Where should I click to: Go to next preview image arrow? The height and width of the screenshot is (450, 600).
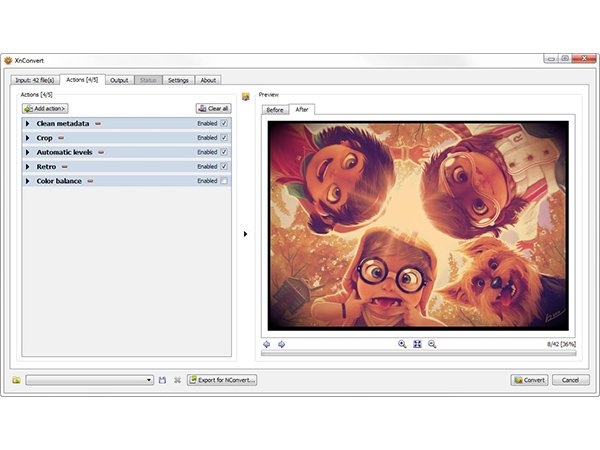coord(281,344)
